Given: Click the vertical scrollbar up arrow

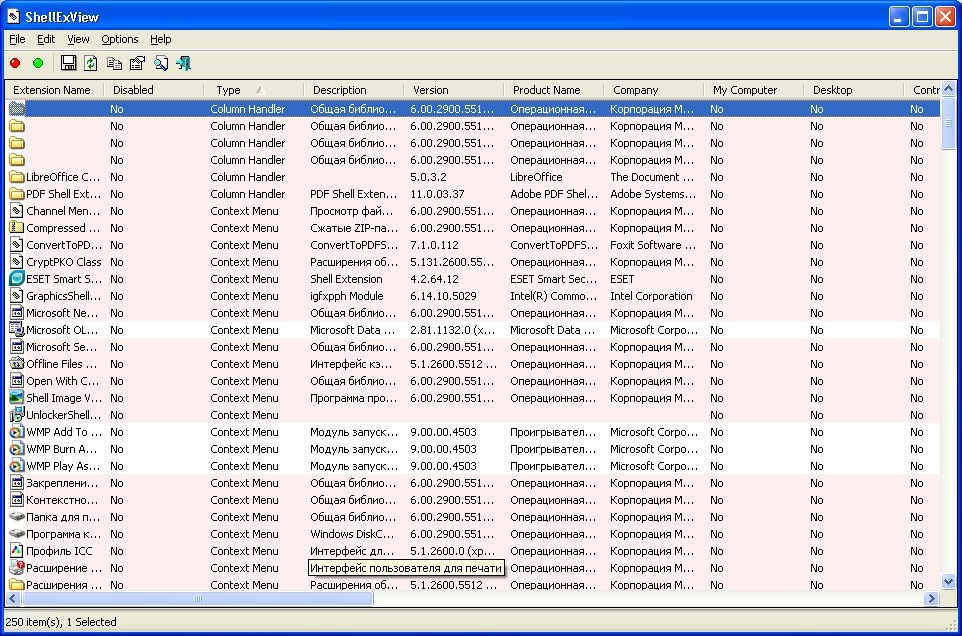Looking at the screenshot, I should coord(949,89).
